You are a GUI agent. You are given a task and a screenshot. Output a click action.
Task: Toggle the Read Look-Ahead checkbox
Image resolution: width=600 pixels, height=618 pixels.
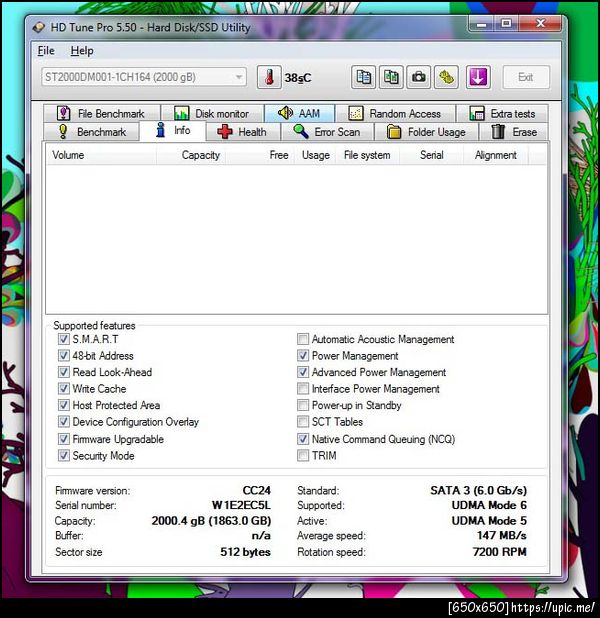click(63, 372)
